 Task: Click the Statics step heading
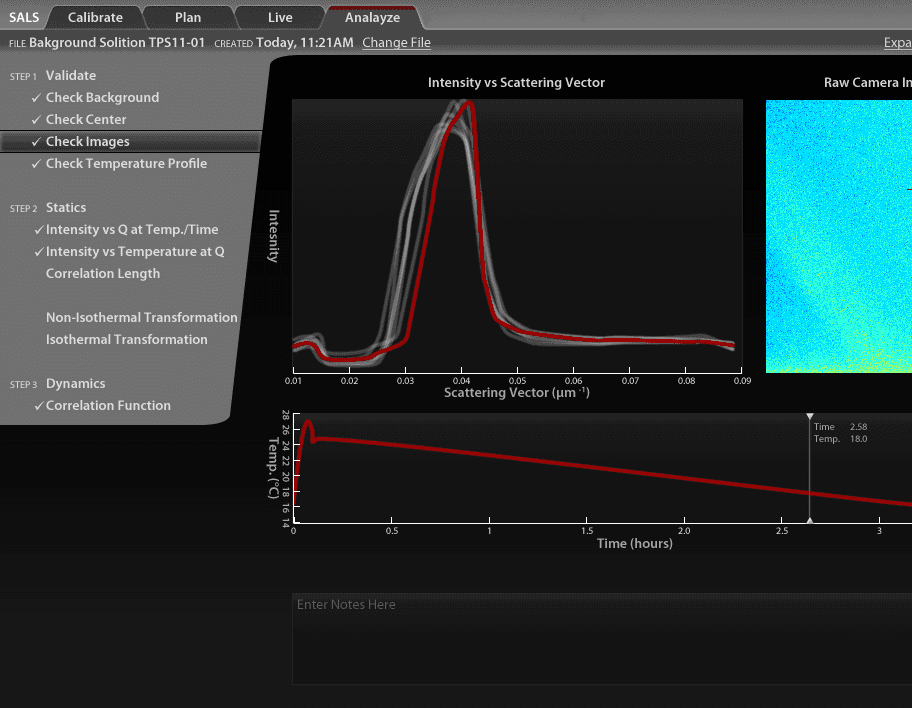[66, 208]
